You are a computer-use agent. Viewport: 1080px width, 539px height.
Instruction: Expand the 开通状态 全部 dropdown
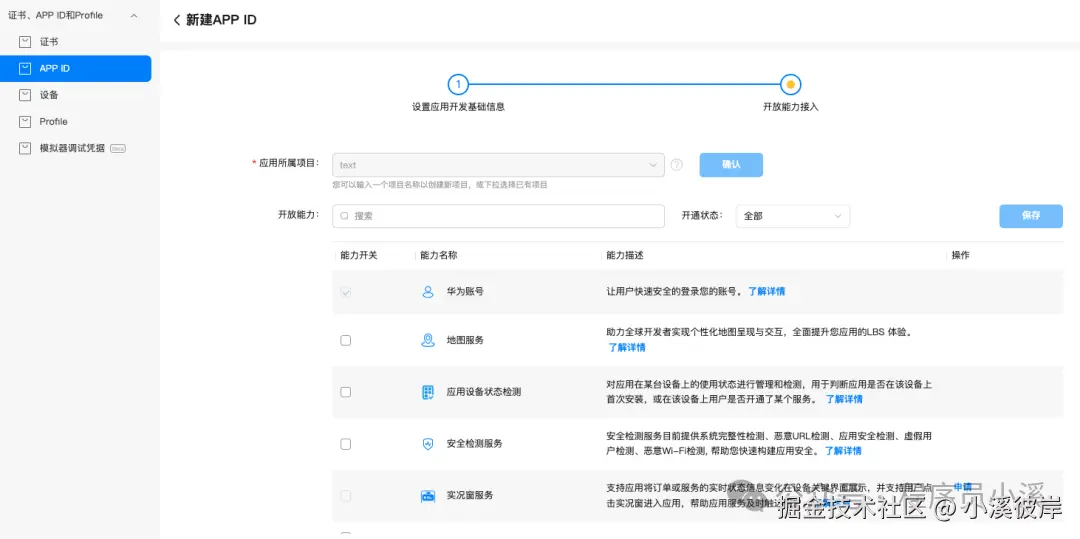click(x=792, y=216)
